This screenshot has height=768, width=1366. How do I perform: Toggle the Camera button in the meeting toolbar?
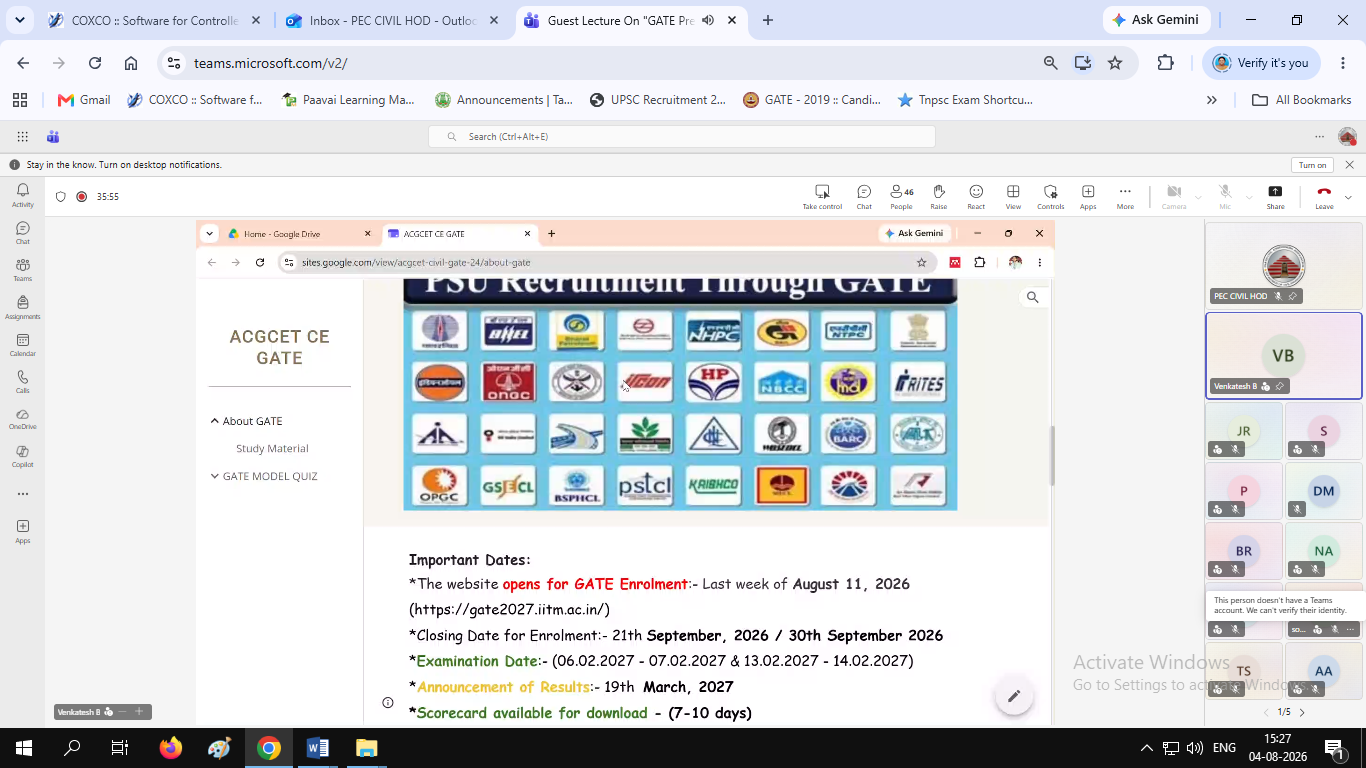click(x=1174, y=197)
